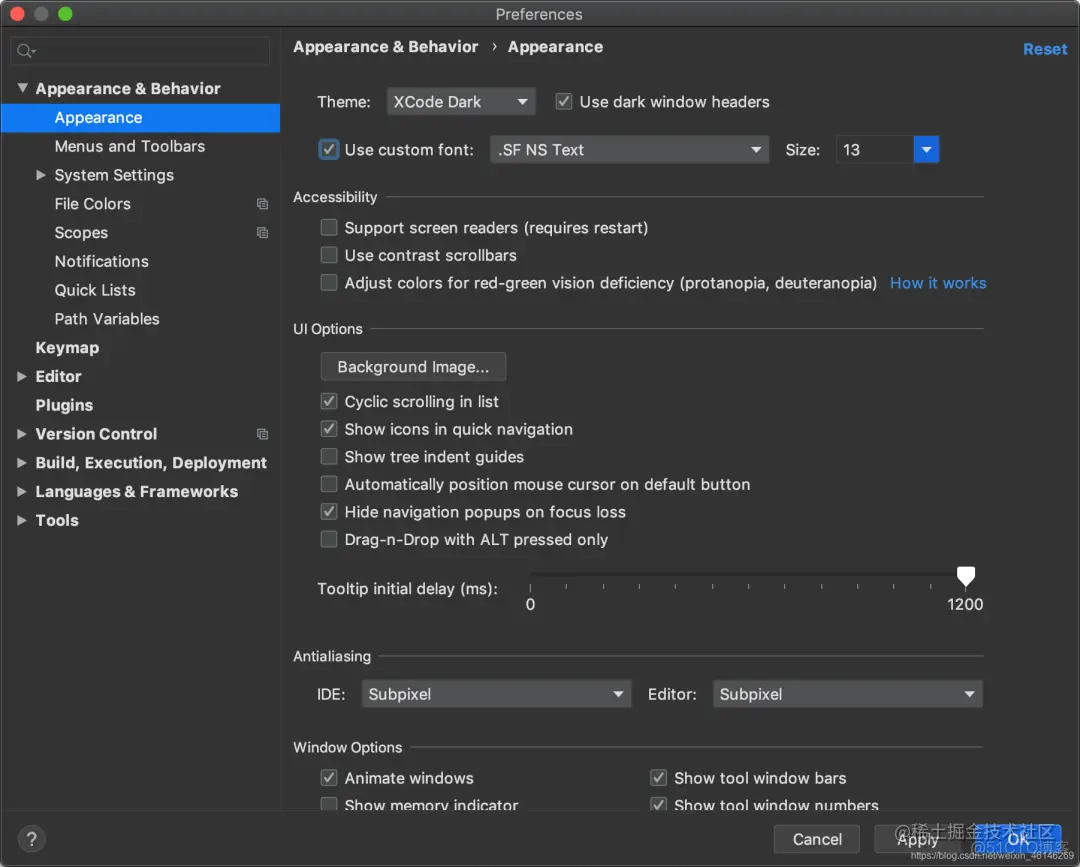Uncheck Cyclic scrolling in list
Image resolution: width=1080 pixels, height=867 pixels.
coord(329,401)
